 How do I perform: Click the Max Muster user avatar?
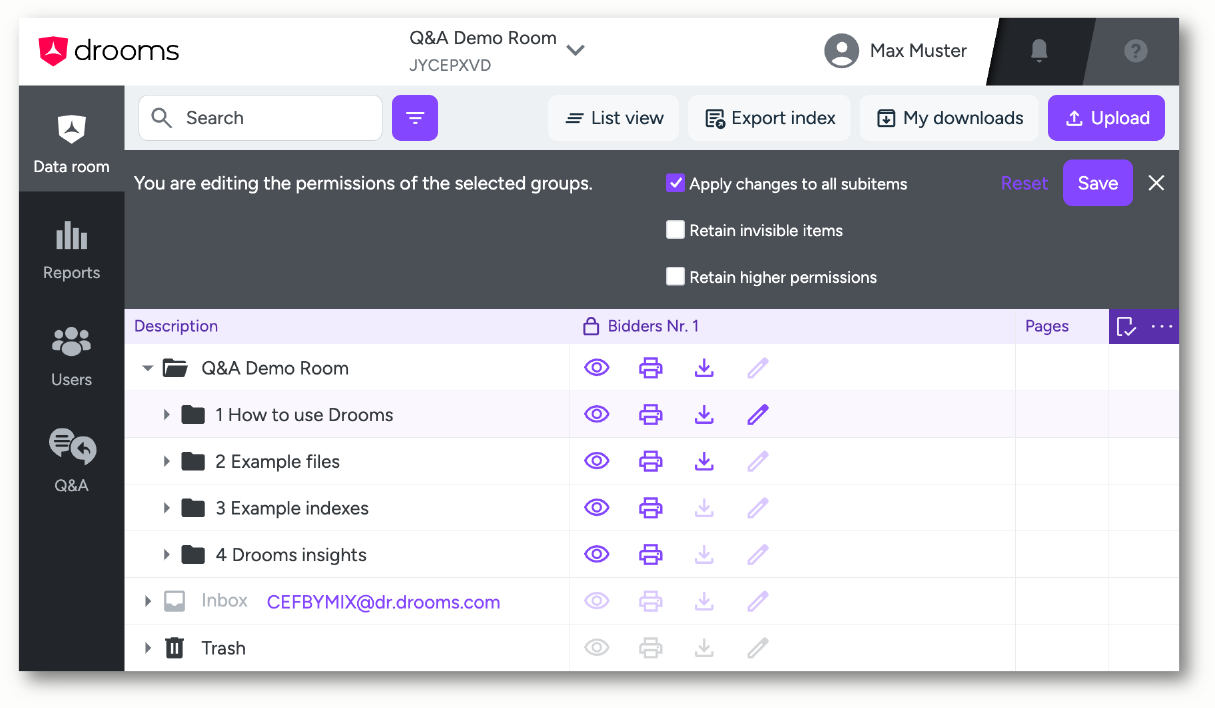841,51
